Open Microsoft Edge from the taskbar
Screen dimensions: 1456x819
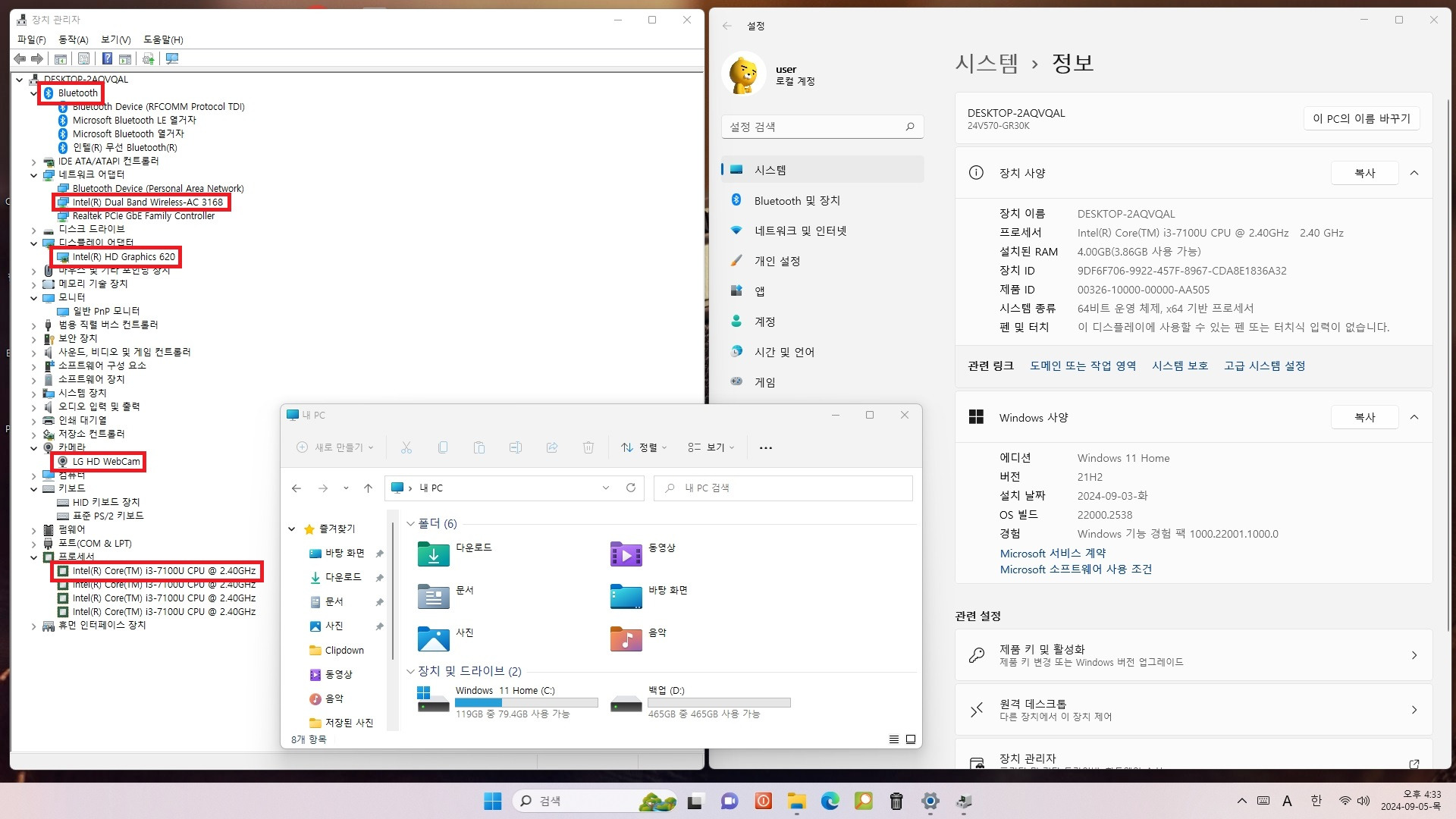pos(830,801)
